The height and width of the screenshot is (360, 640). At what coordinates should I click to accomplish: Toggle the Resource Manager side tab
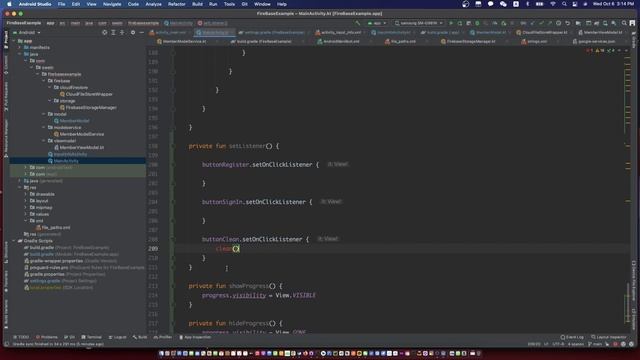(6, 138)
